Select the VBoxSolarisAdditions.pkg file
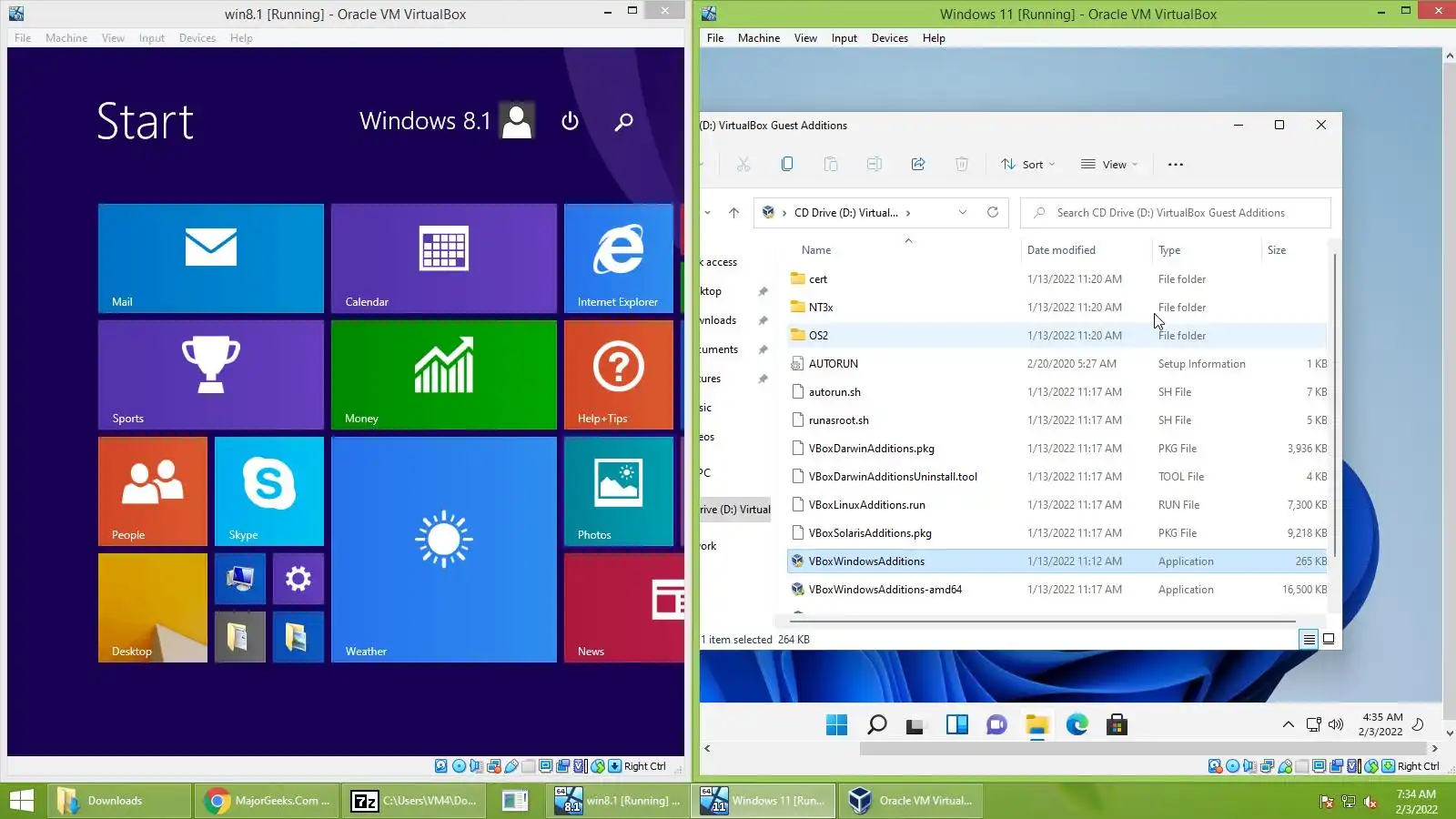This screenshot has width=1456, height=819. (1057, 533)
